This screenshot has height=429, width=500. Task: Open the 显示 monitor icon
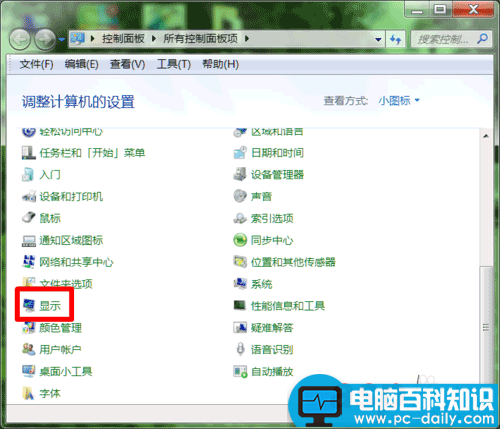point(29,305)
